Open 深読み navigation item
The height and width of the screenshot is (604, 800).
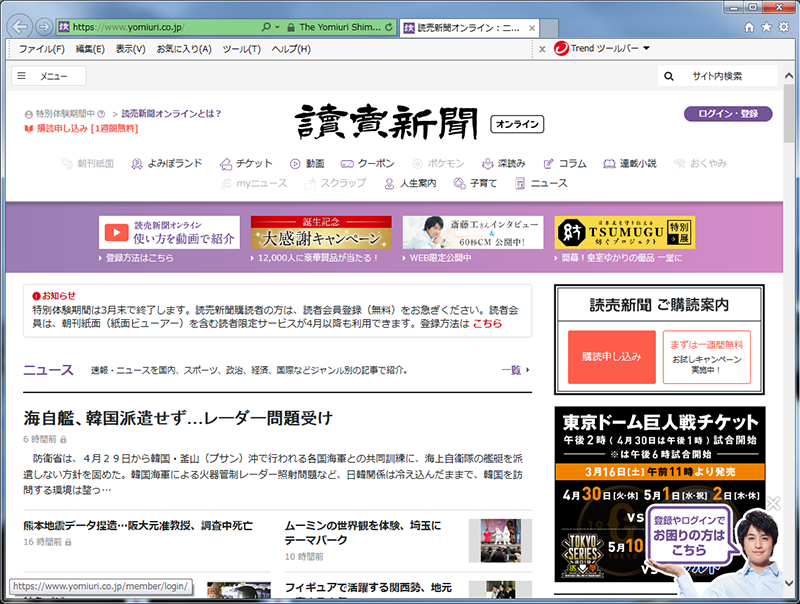tap(504, 163)
